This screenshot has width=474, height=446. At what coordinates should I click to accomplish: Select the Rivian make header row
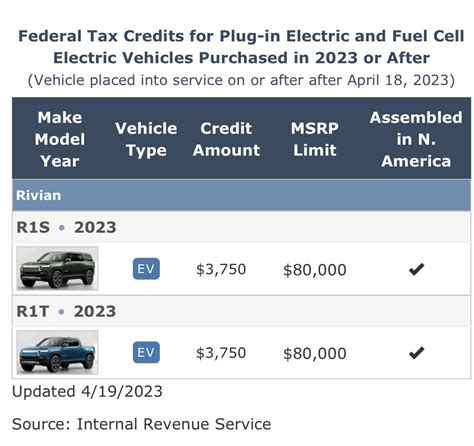242,195
